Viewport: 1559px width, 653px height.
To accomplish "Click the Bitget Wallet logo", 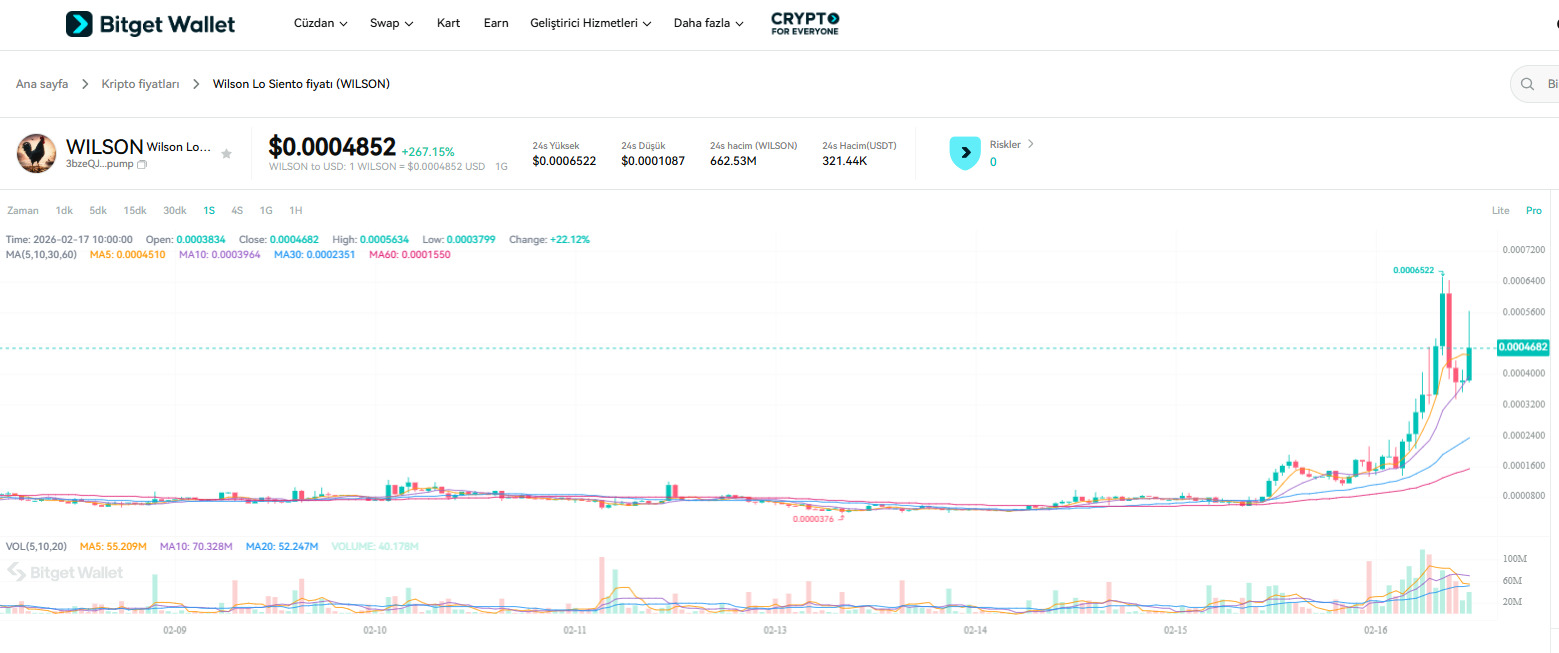I will (148, 23).
